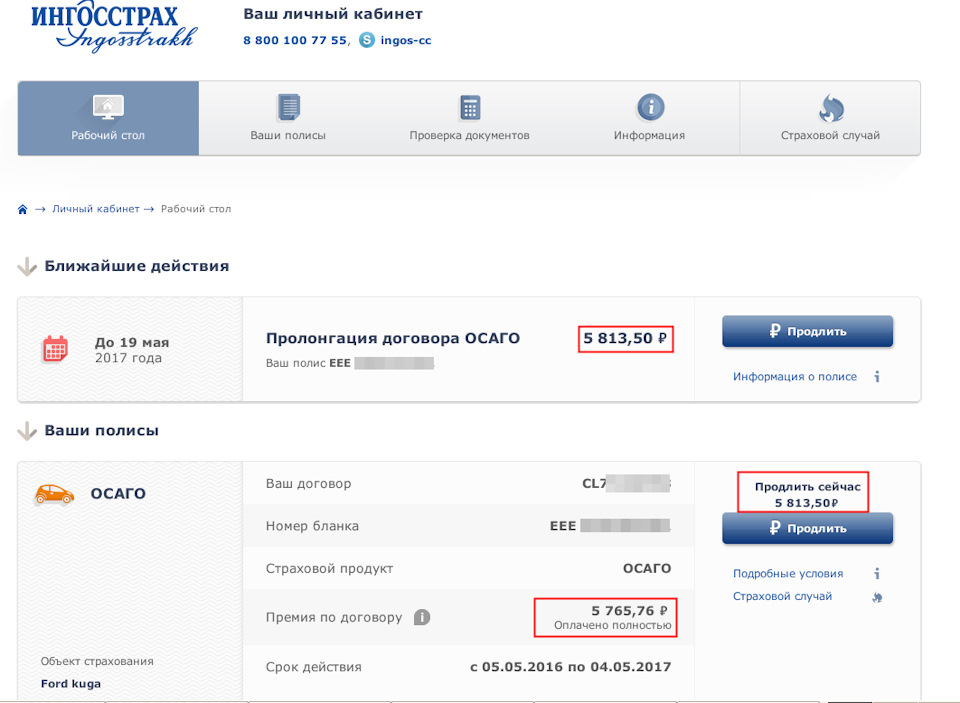The width and height of the screenshot is (960, 703).
Task: Click the Ingosstrakh logo
Action: [x=114, y=28]
